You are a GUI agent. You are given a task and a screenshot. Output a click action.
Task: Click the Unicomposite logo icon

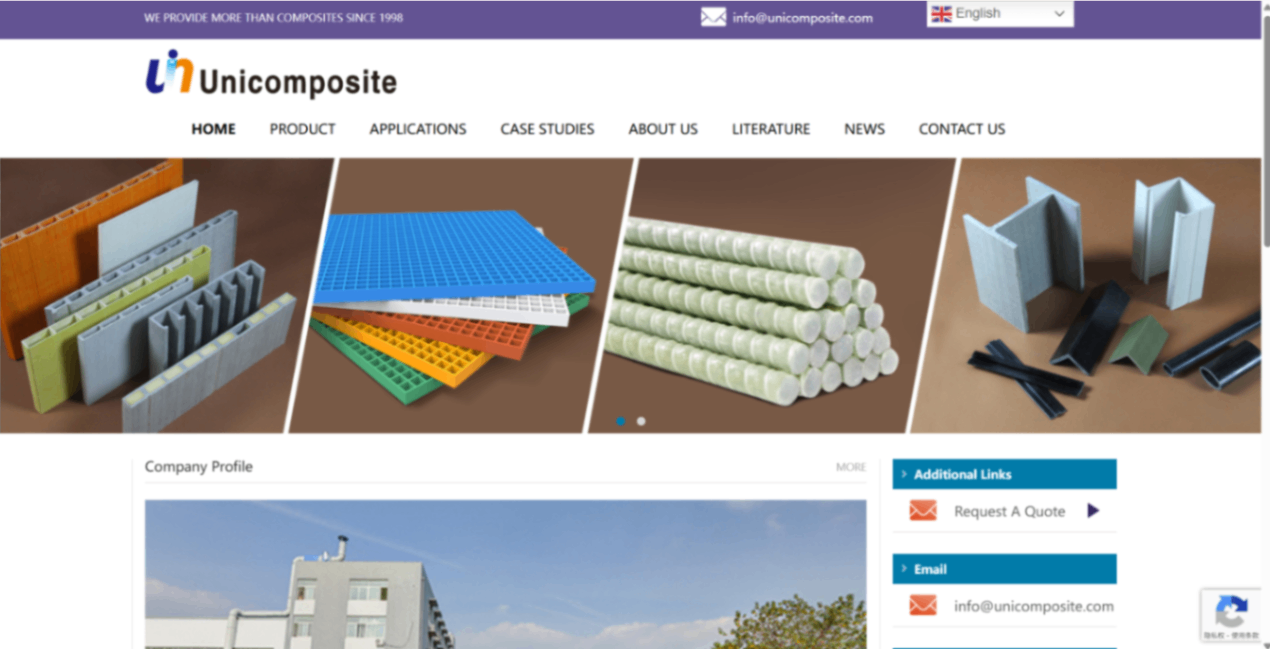(x=166, y=73)
